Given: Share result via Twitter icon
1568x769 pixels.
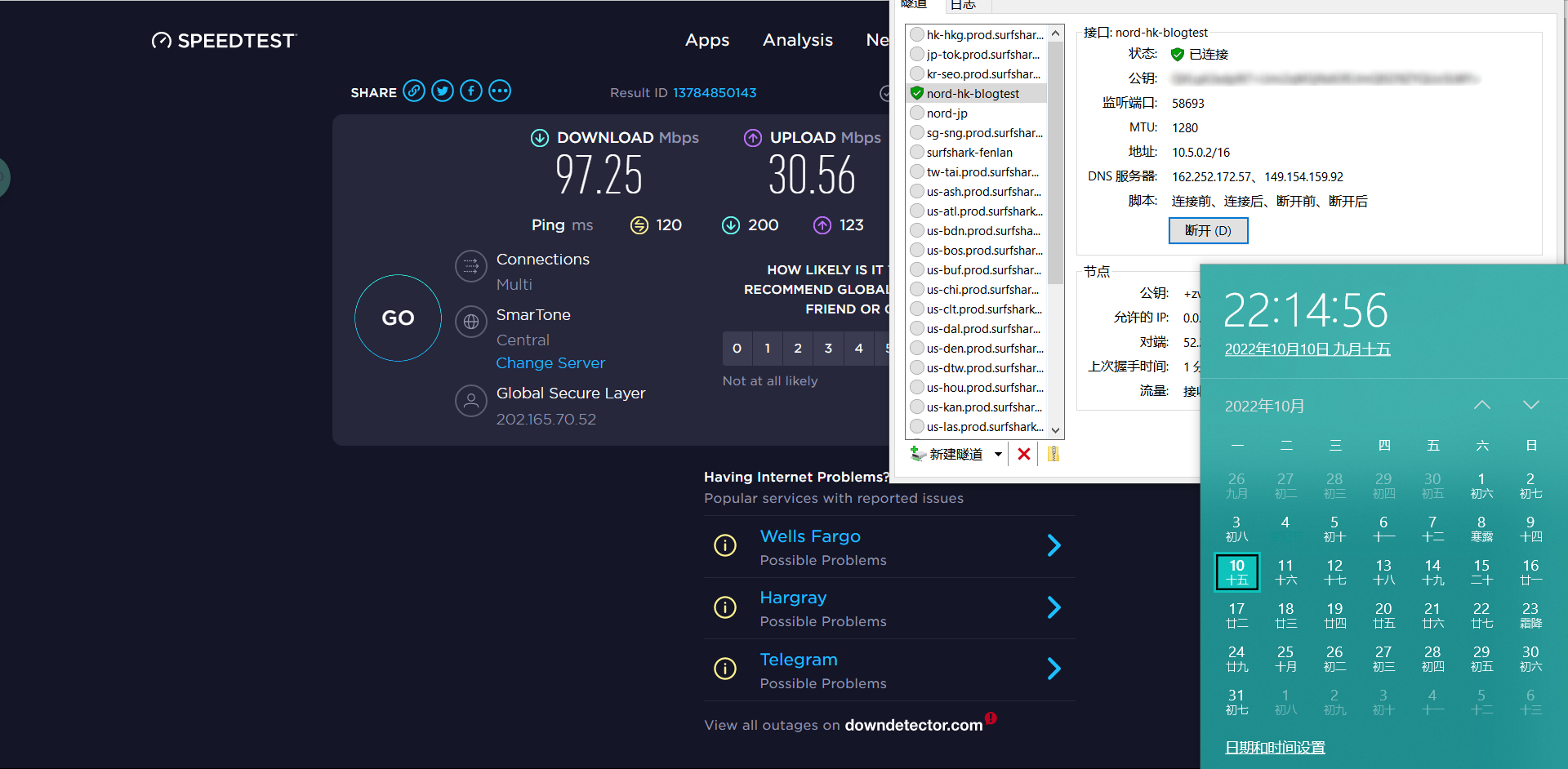Looking at the screenshot, I should tap(443, 91).
